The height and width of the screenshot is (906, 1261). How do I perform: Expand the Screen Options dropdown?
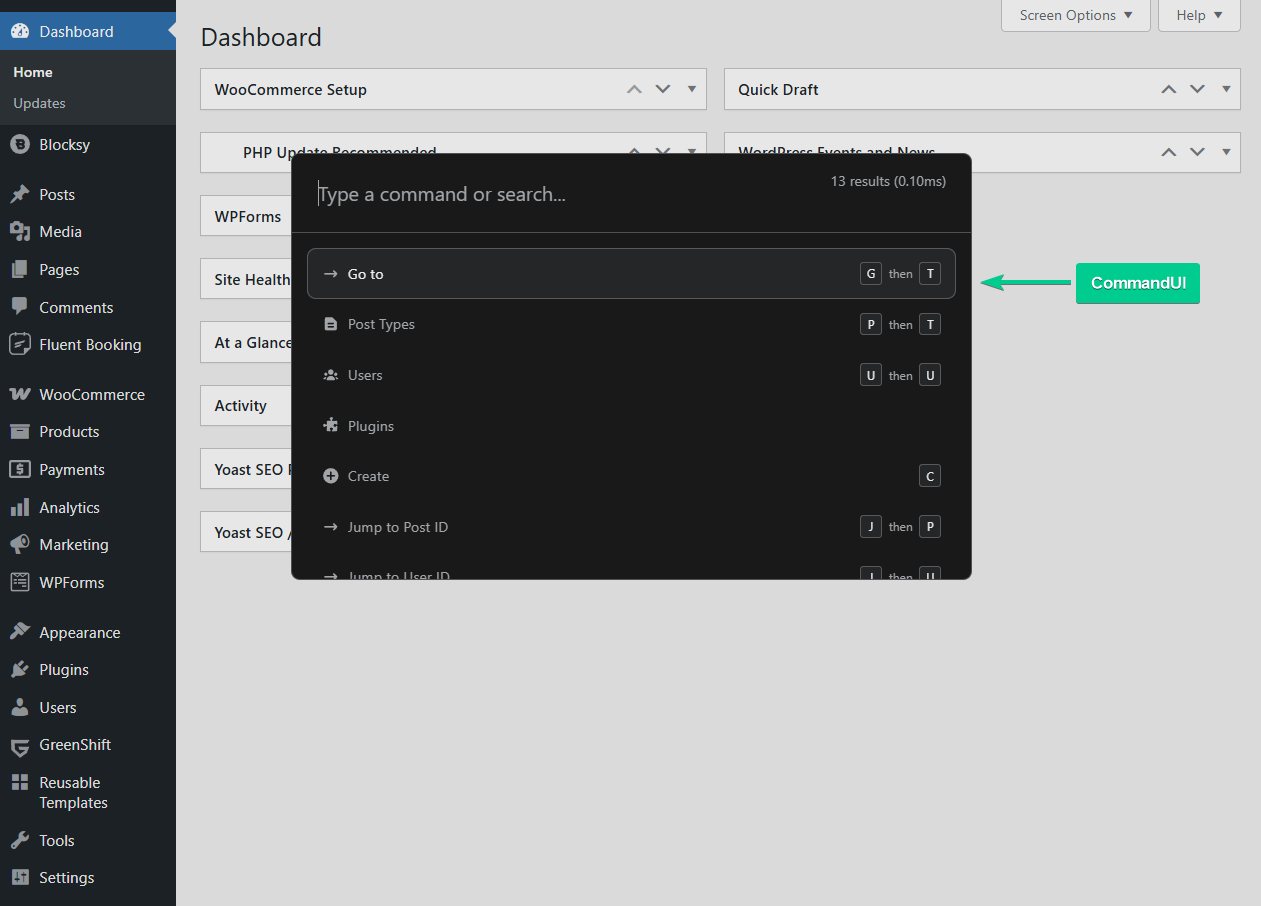point(1076,15)
